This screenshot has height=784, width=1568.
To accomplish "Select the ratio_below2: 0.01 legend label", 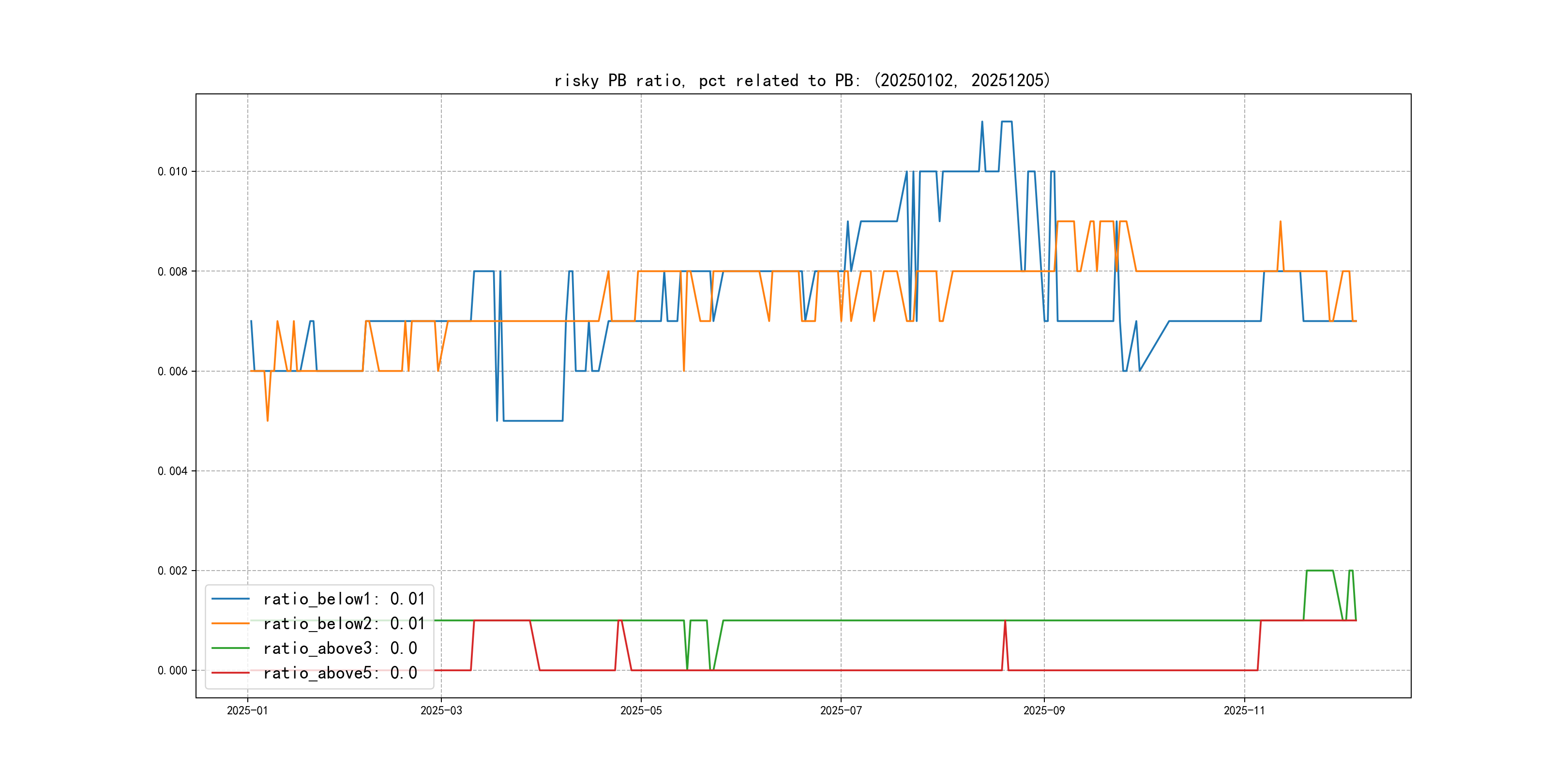I will click(344, 623).
